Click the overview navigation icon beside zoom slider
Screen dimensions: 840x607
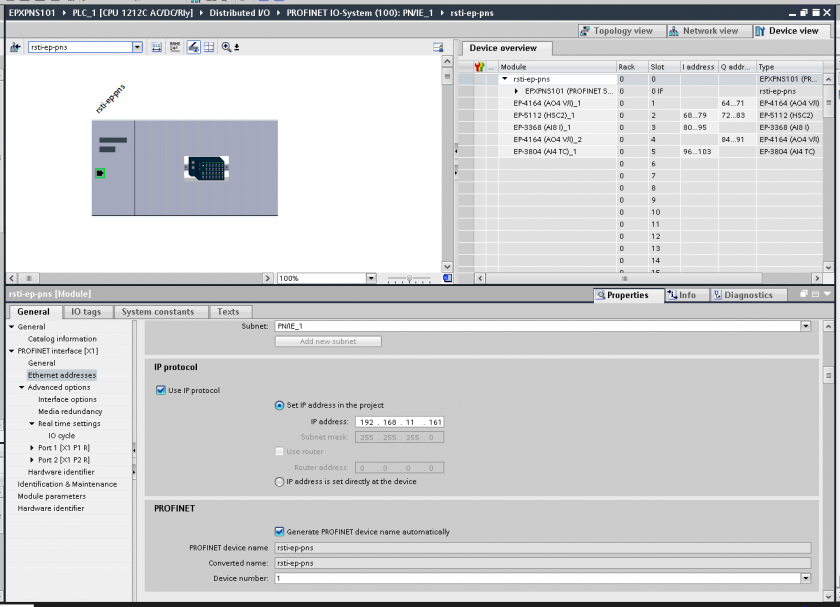[x=447, y=278]
